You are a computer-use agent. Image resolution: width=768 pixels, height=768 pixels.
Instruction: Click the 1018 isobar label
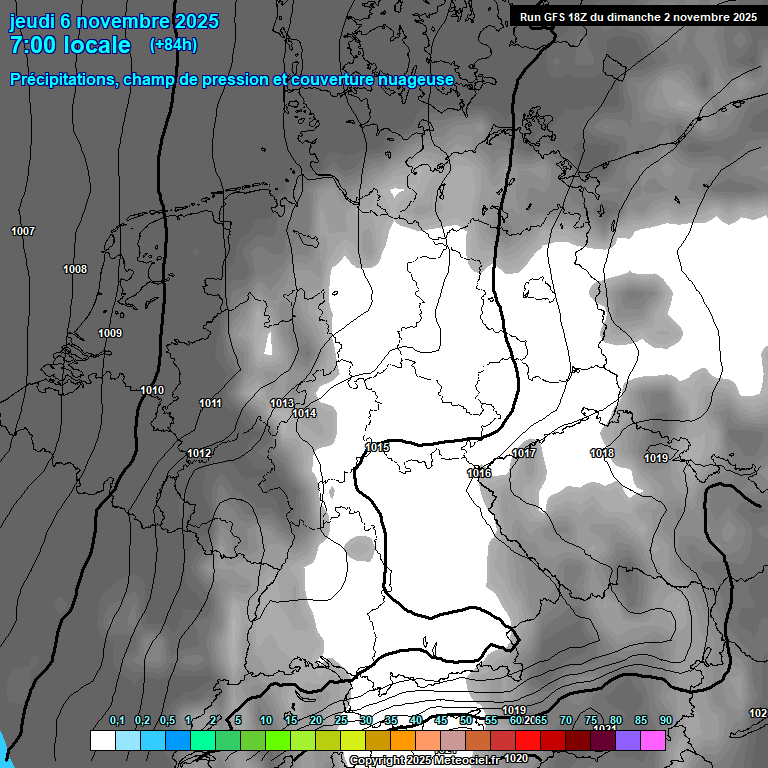[x=602, y=454]
